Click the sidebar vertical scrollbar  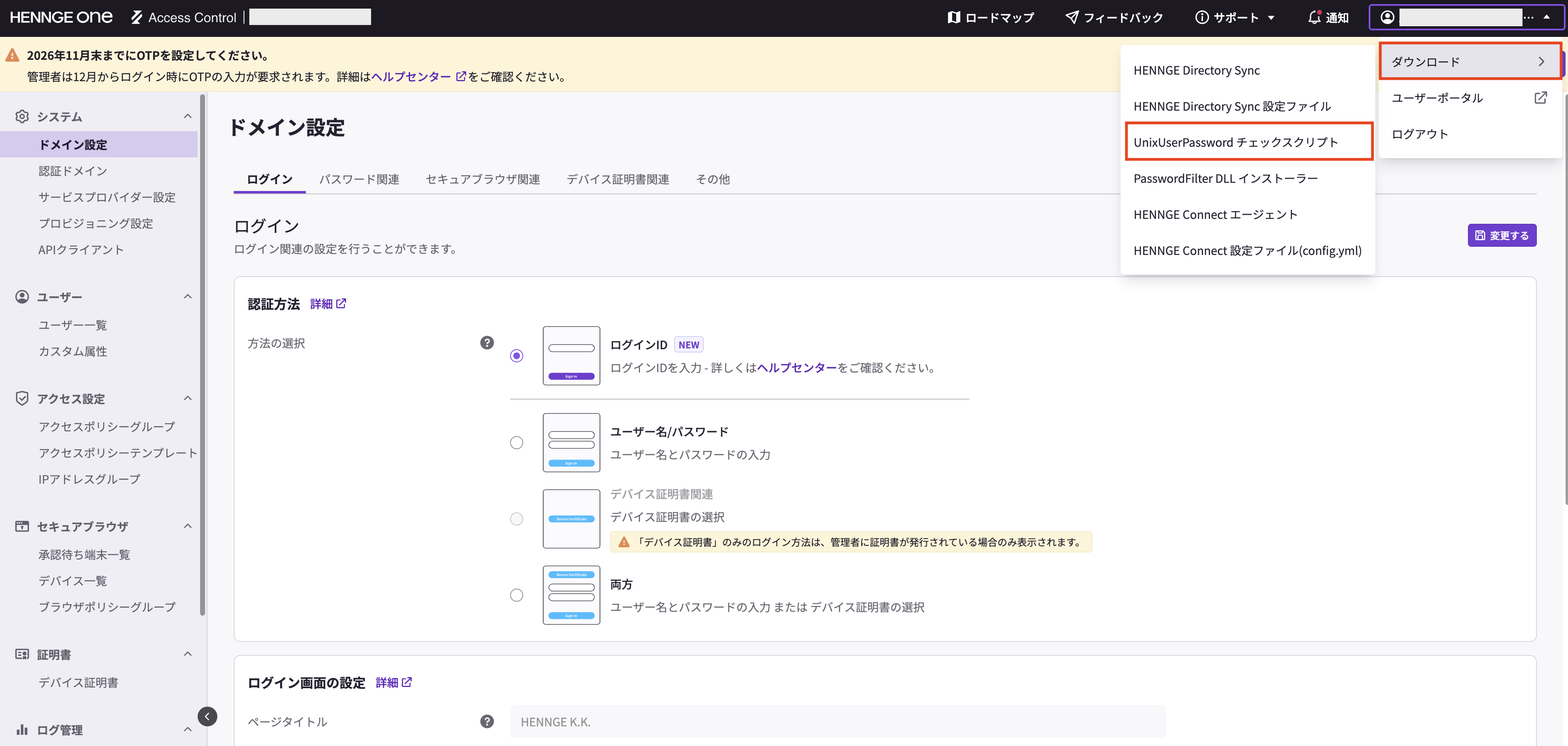click(x=203, y=355)
